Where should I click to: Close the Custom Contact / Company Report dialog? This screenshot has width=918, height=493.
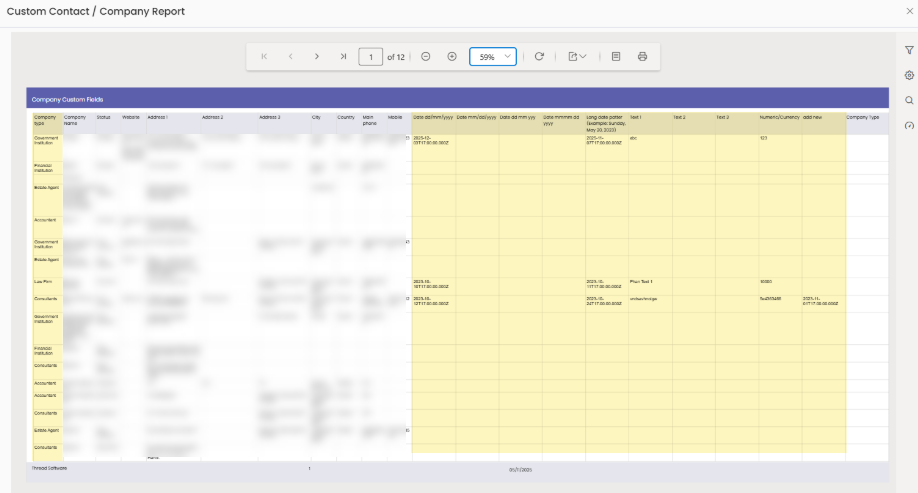point(908,11)
